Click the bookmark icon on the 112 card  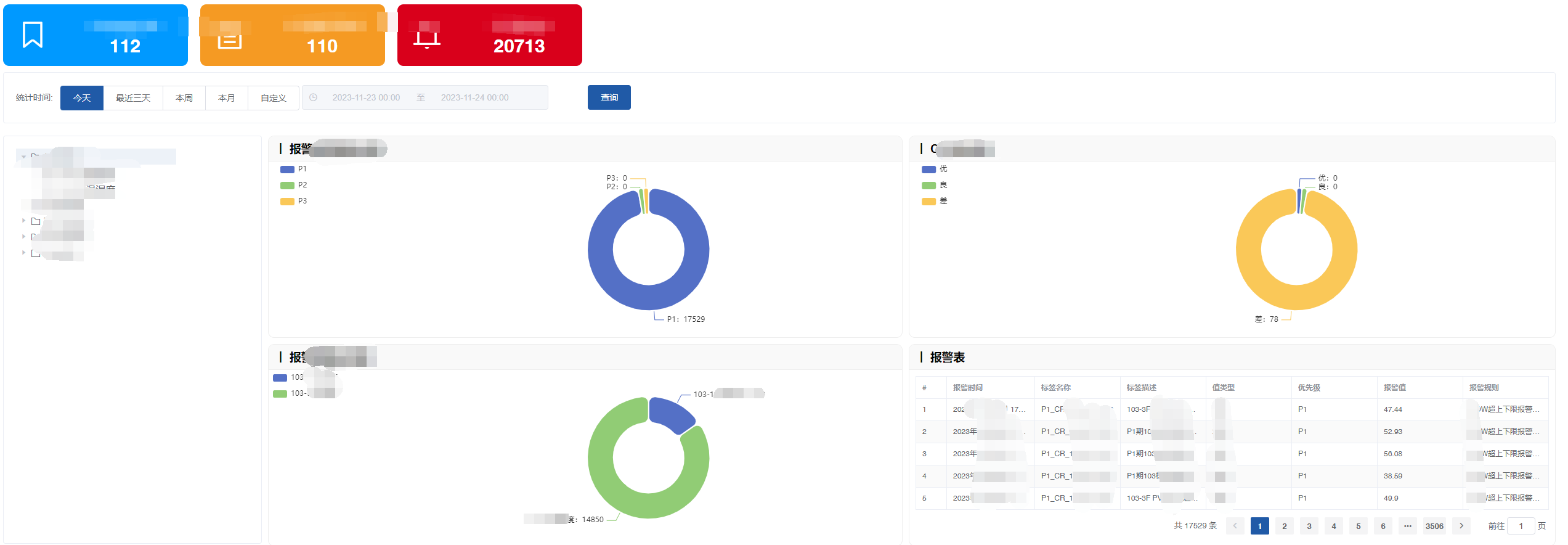click(x=33, y=35)
